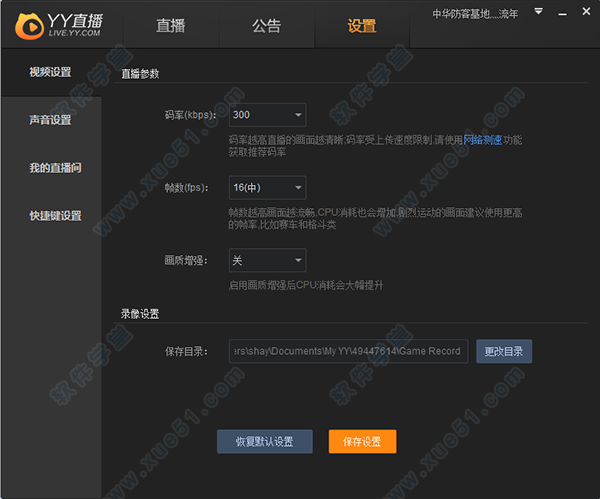This screenshot has height=499, width=600.
Task: Click the 保存目录 path field
Action: (x=349, y=351)
